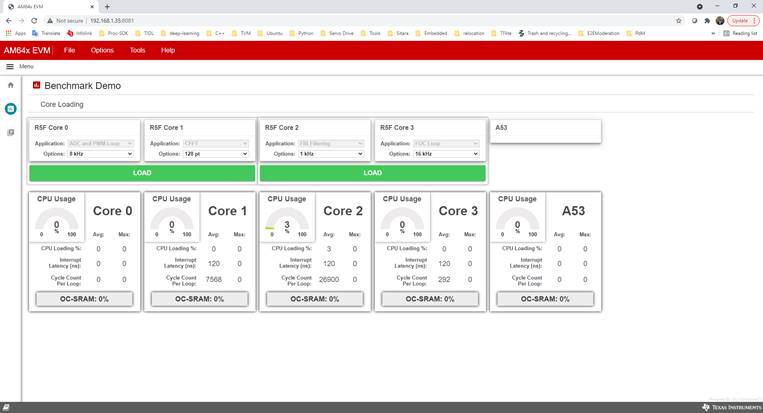The height and width of the screenshot is (413, 763).
Task: Open the Tools menu
Action: pyautogui.click(x=137, y=50)
